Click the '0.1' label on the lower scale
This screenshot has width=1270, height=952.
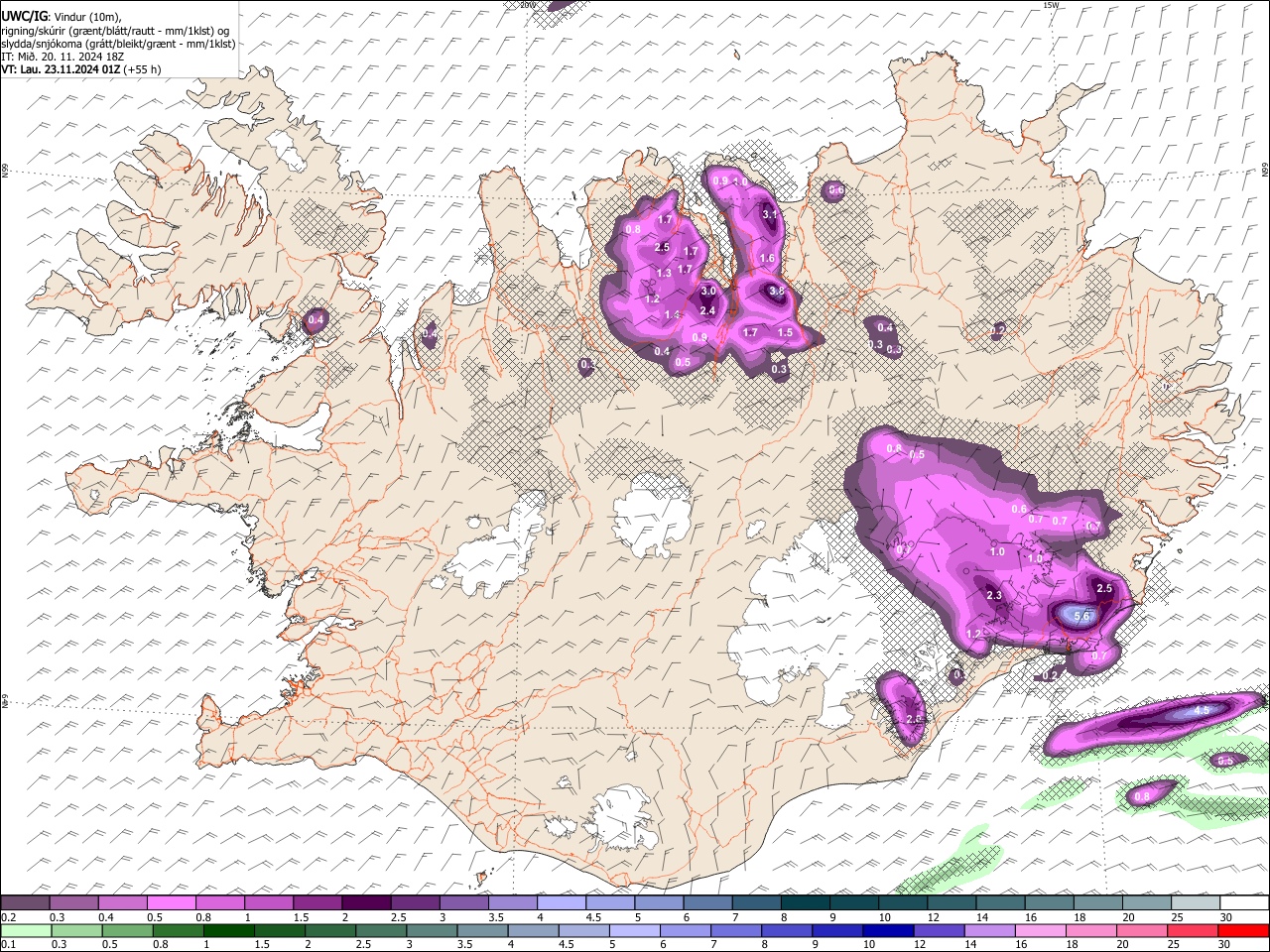7,944
